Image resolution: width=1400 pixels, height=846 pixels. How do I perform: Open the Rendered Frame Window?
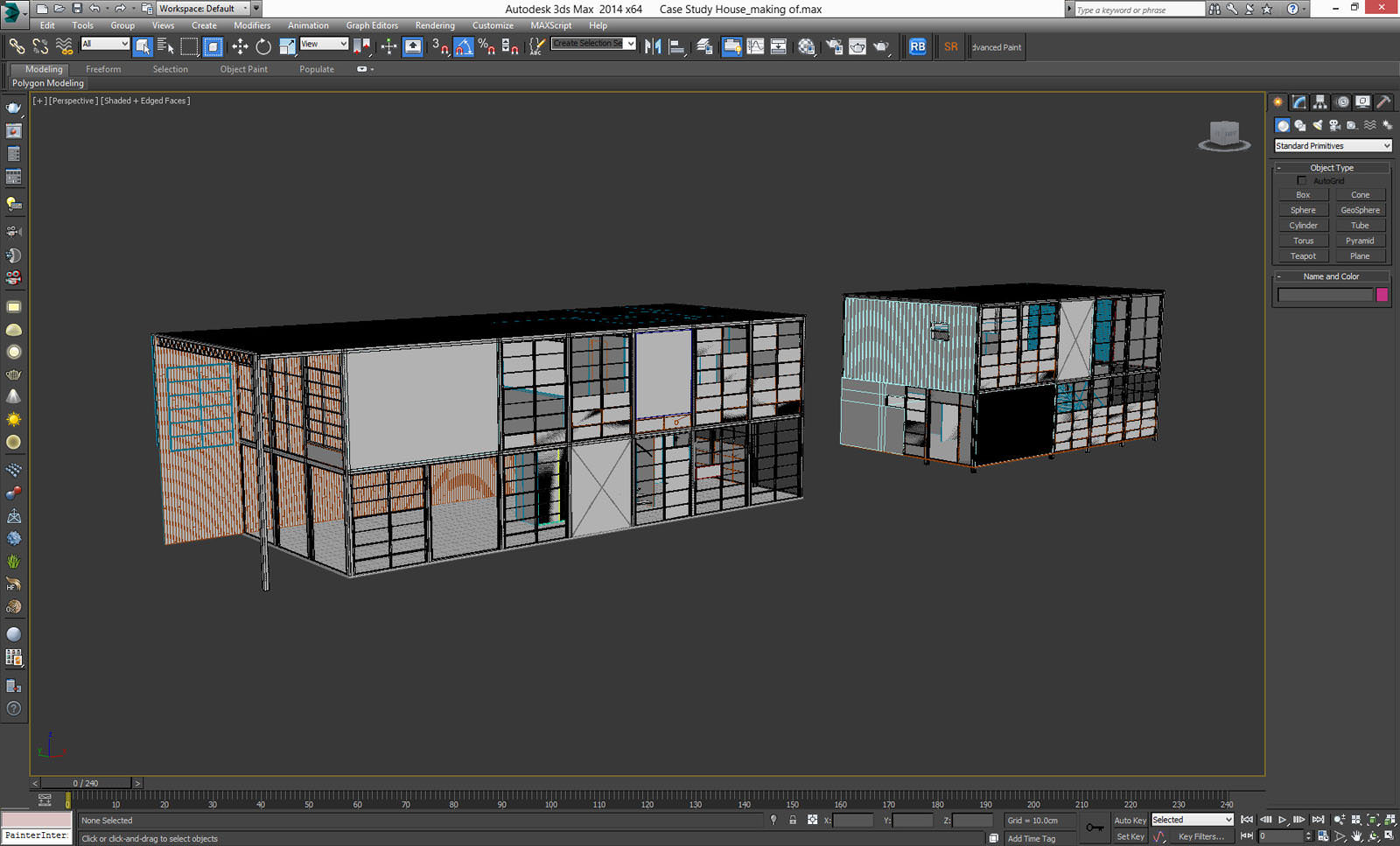click(857, 46)
